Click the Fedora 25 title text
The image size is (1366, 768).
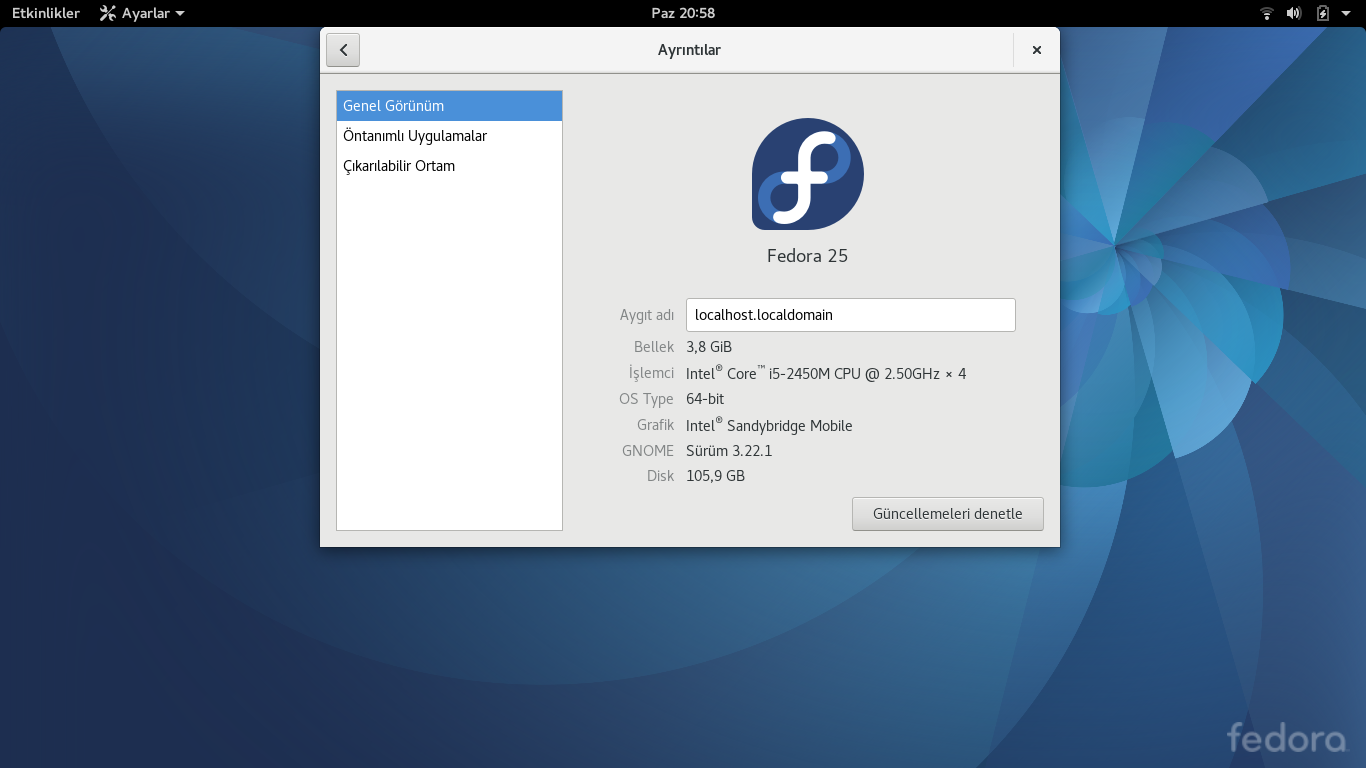point(807,256)
